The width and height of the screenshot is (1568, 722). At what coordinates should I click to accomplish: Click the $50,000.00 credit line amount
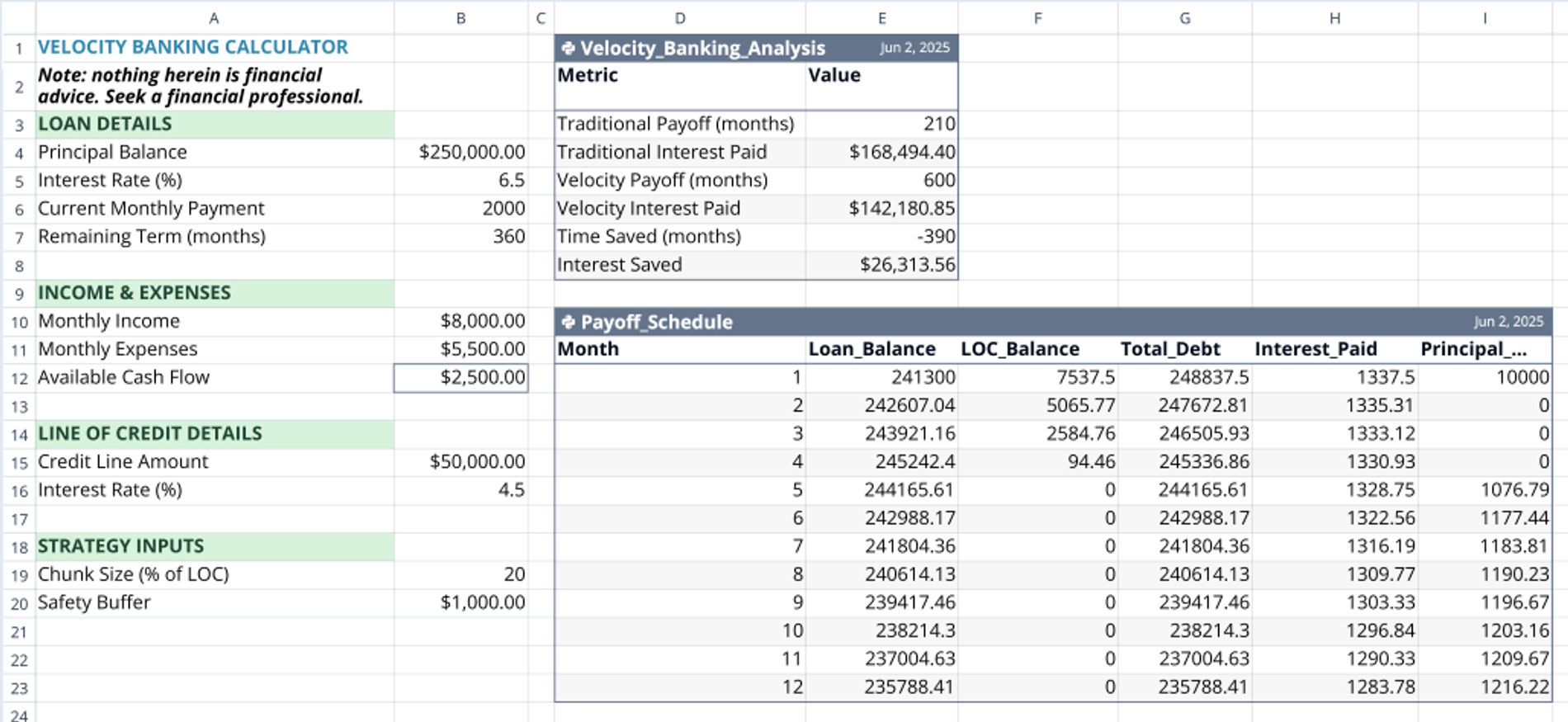tap(461, 462)
